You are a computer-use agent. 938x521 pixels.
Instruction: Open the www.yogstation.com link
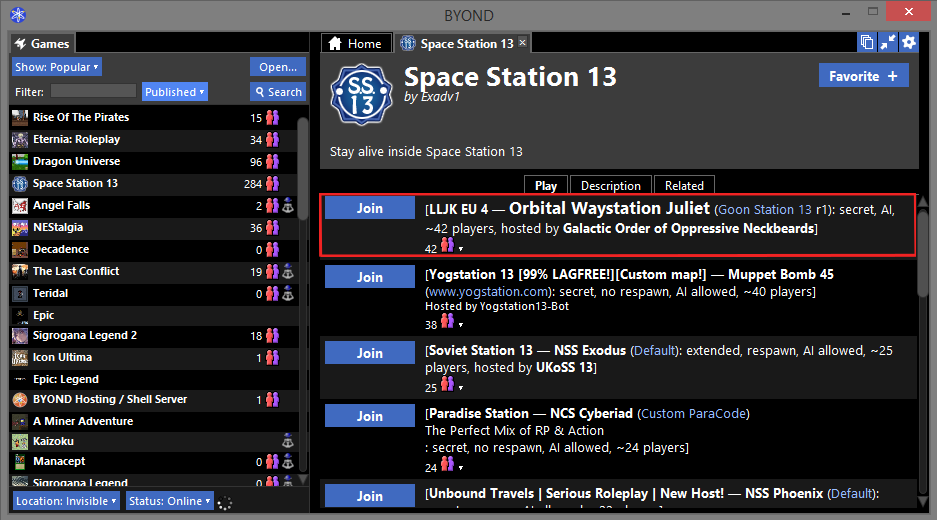pyautogui.click(x=489, y=292)
